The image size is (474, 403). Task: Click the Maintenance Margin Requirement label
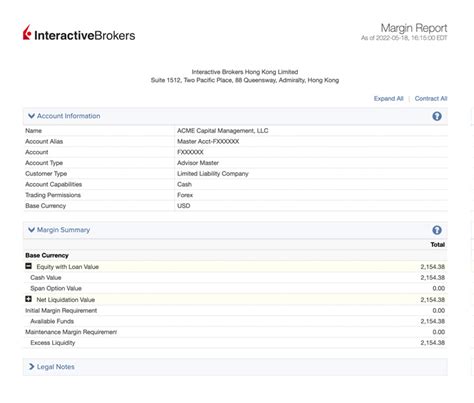tap(71, 332)
